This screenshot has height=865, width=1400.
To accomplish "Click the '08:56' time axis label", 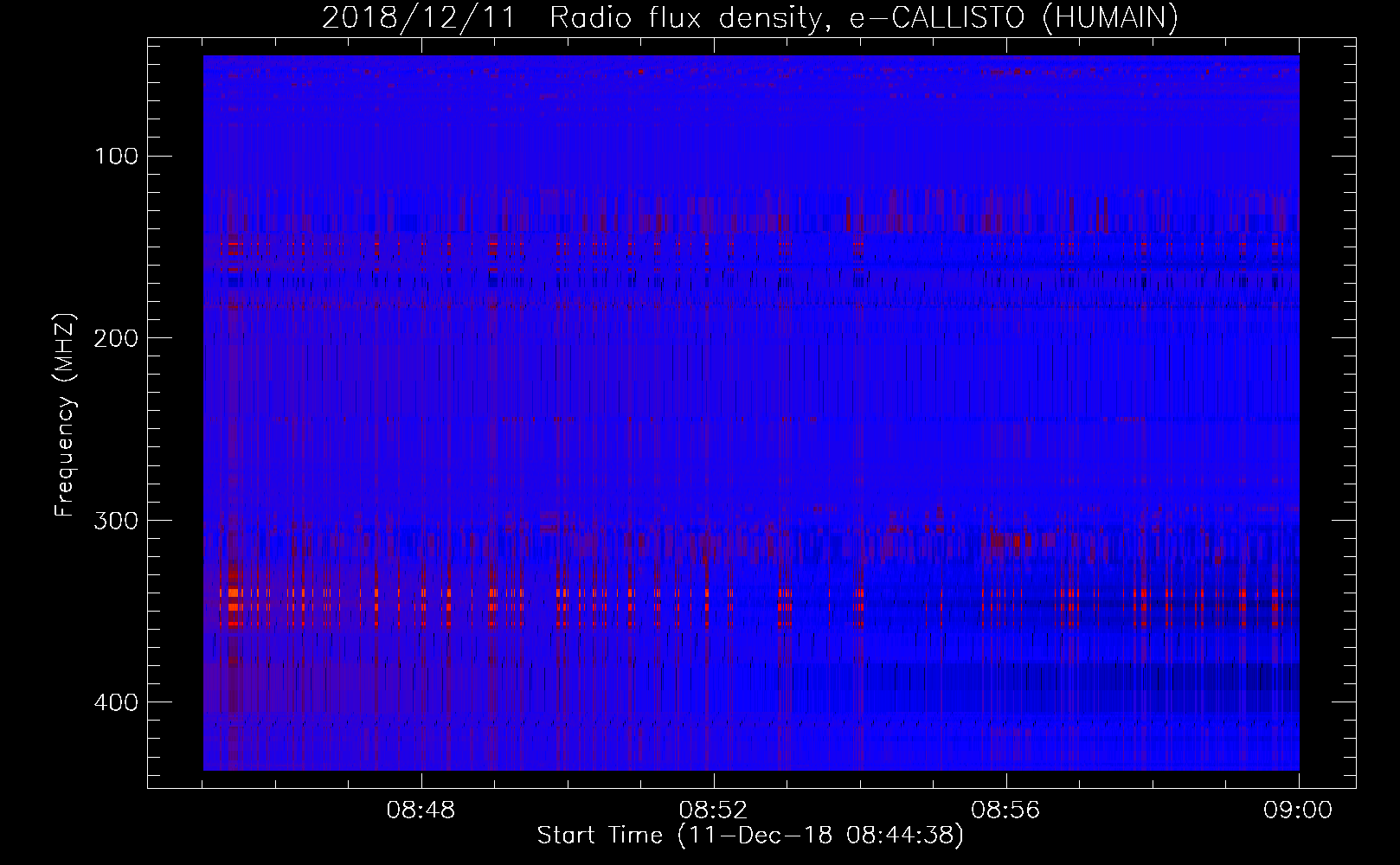I will click(1005, 811).
